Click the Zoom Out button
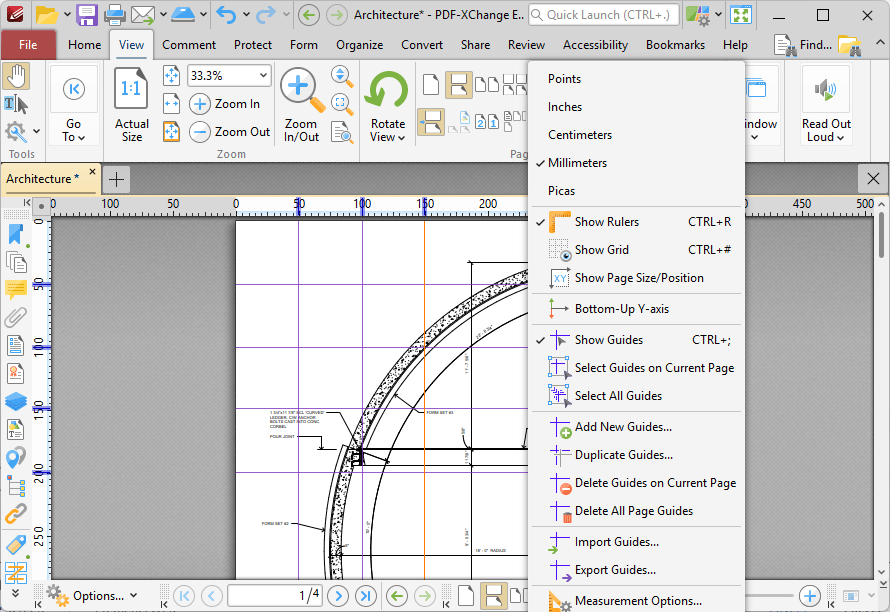This screenshot has height=612, width=890. [x=230, y=132]
